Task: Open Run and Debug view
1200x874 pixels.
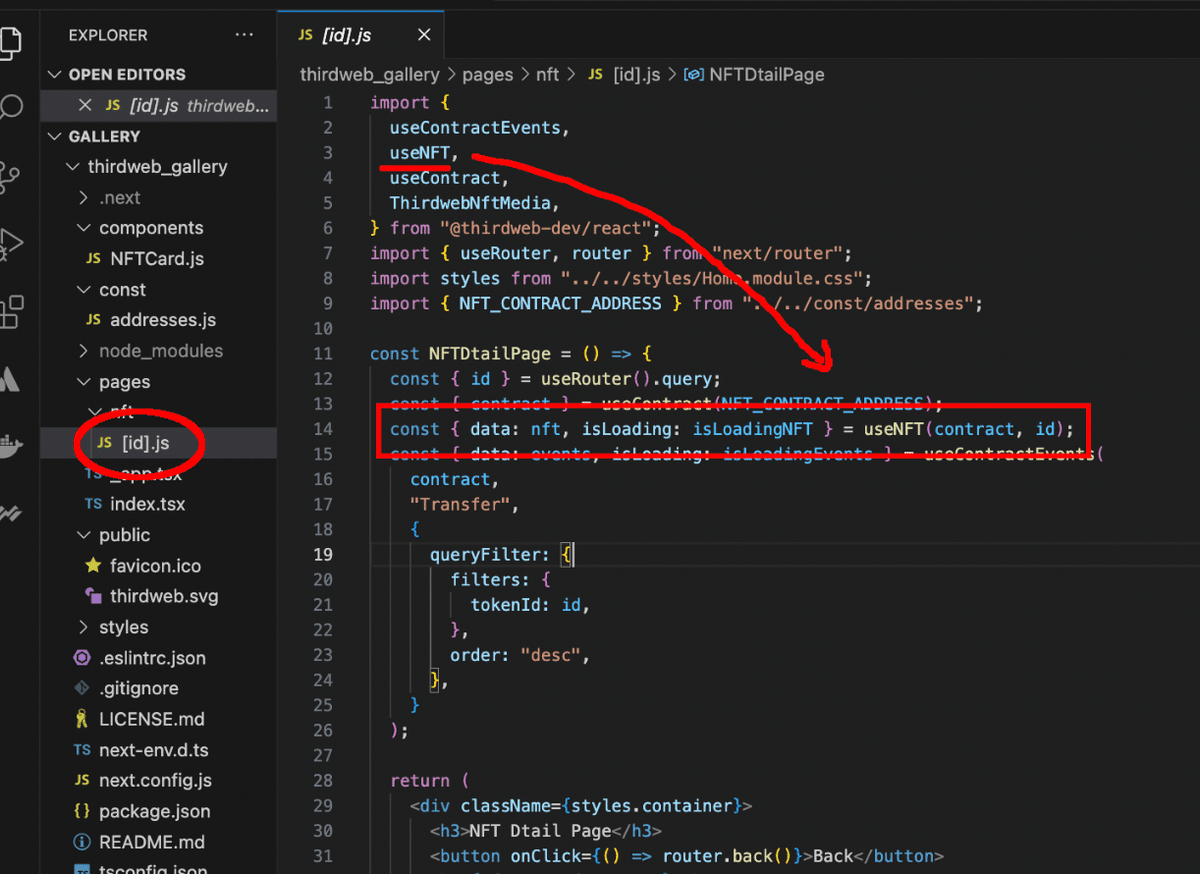Action: click(x=9, y=243)
